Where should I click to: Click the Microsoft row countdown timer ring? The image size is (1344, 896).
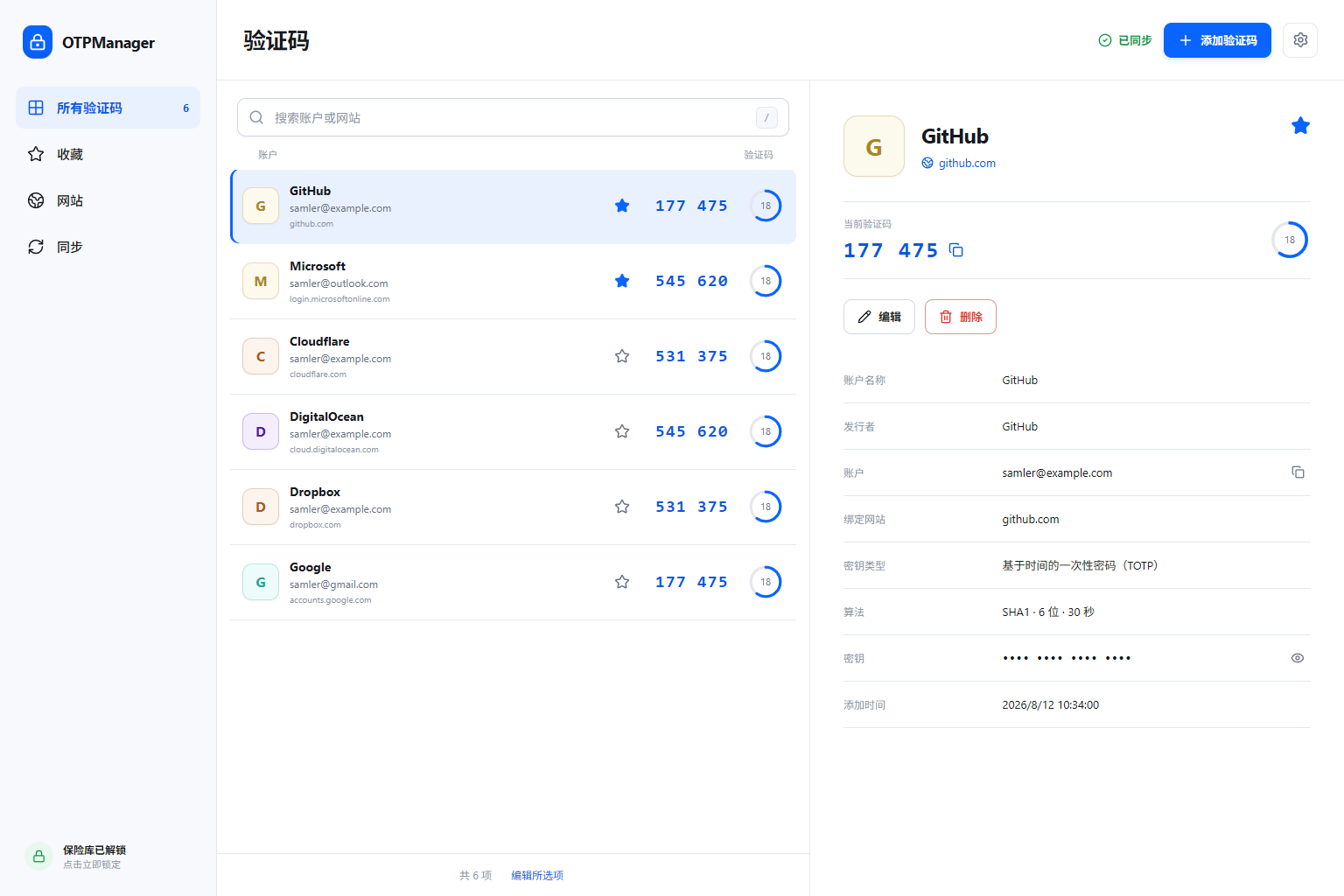766,281
